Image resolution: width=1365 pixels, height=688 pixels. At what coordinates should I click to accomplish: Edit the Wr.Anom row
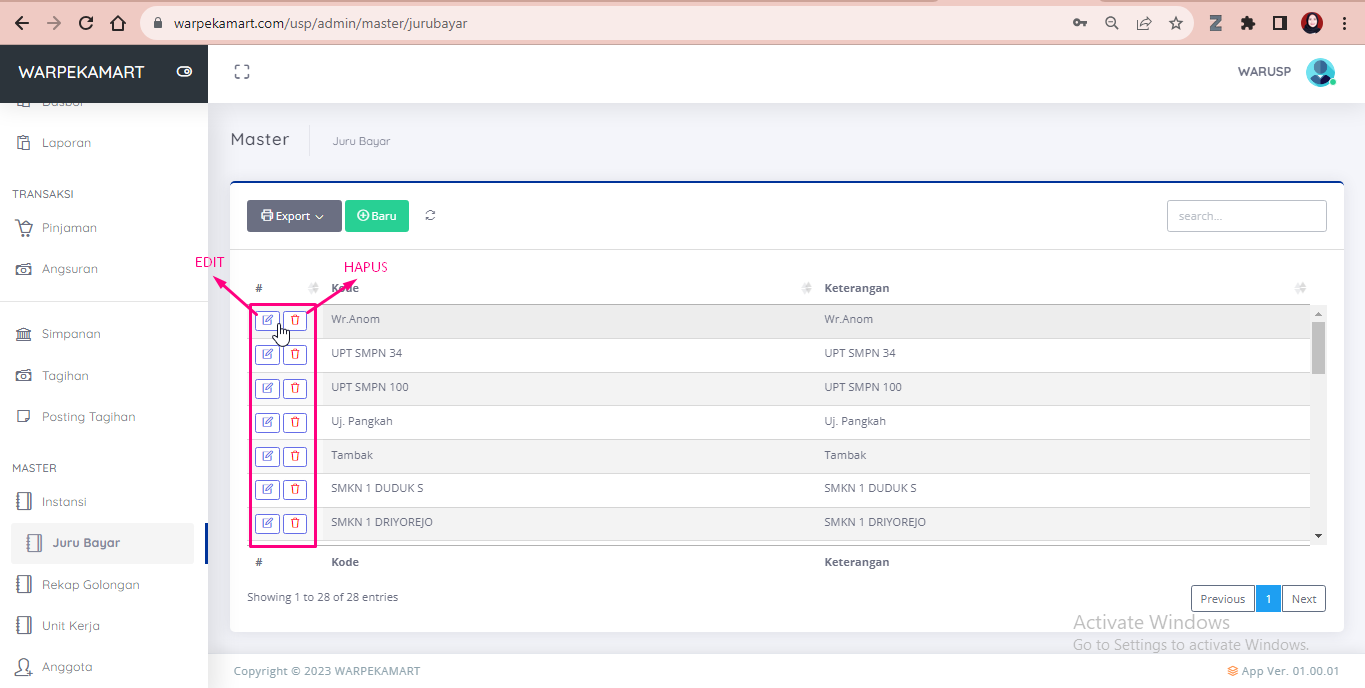point(267,320)
